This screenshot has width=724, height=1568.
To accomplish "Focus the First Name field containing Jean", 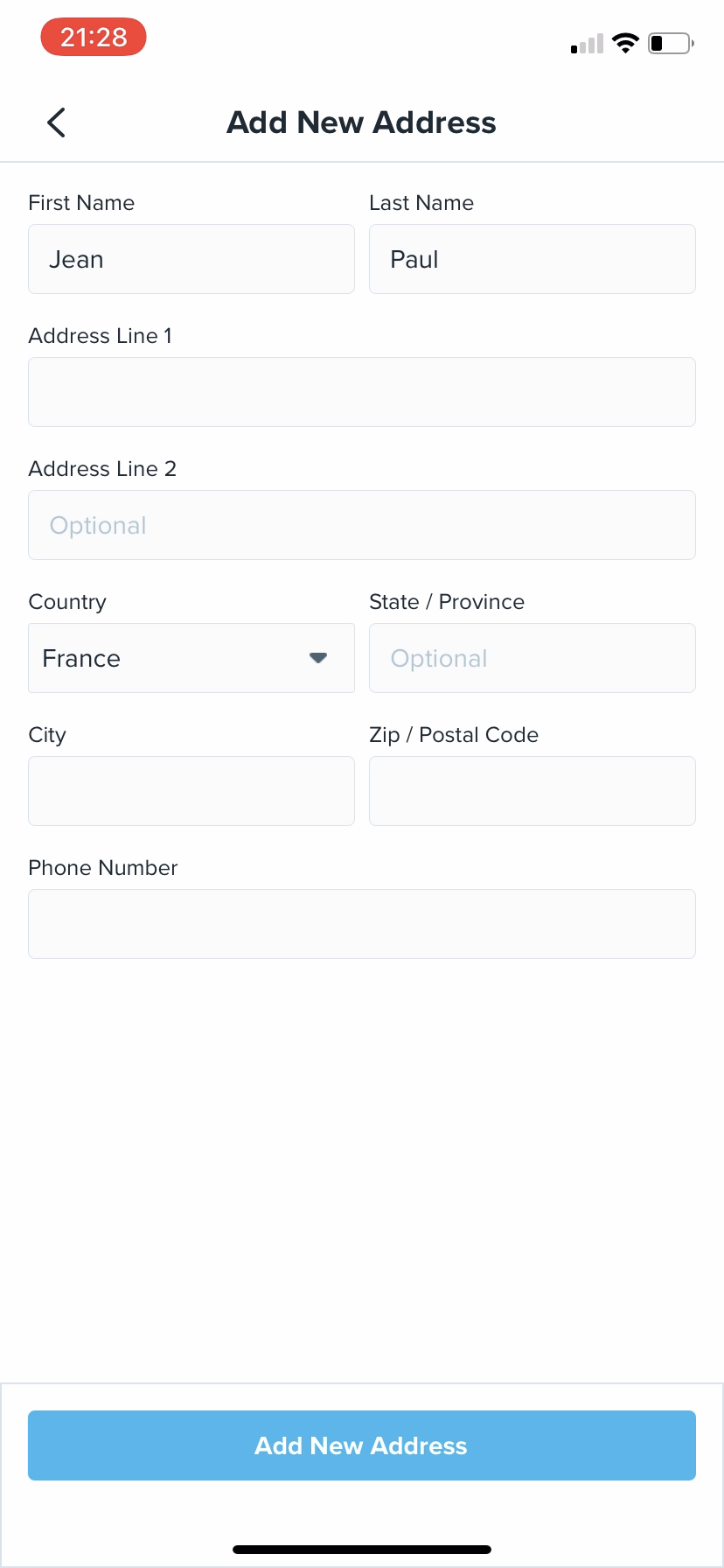I will point(191,259).
